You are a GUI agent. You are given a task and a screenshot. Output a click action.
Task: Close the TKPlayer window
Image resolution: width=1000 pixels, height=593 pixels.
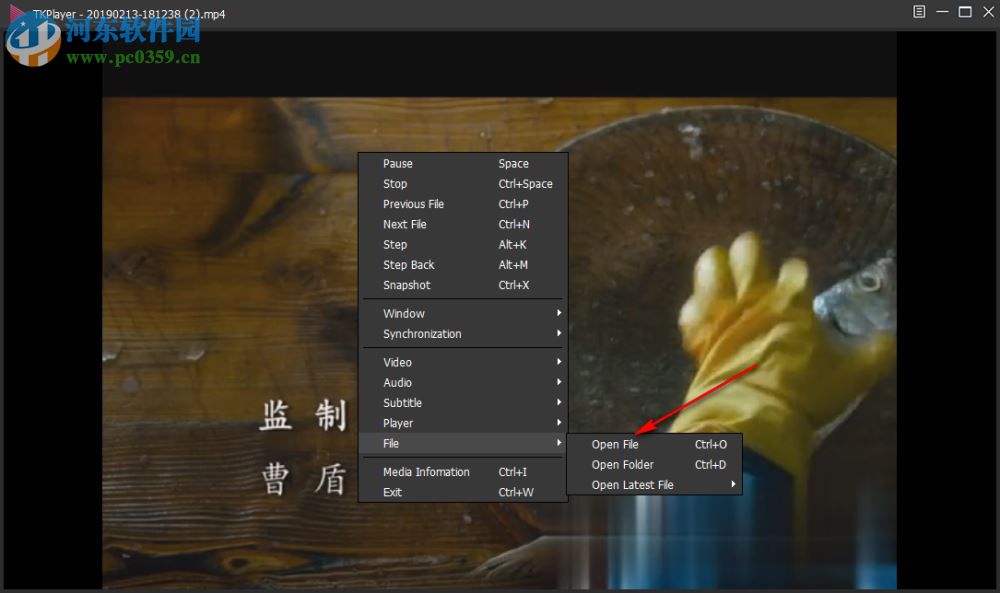pyautogui.click(x=987, y=12)
